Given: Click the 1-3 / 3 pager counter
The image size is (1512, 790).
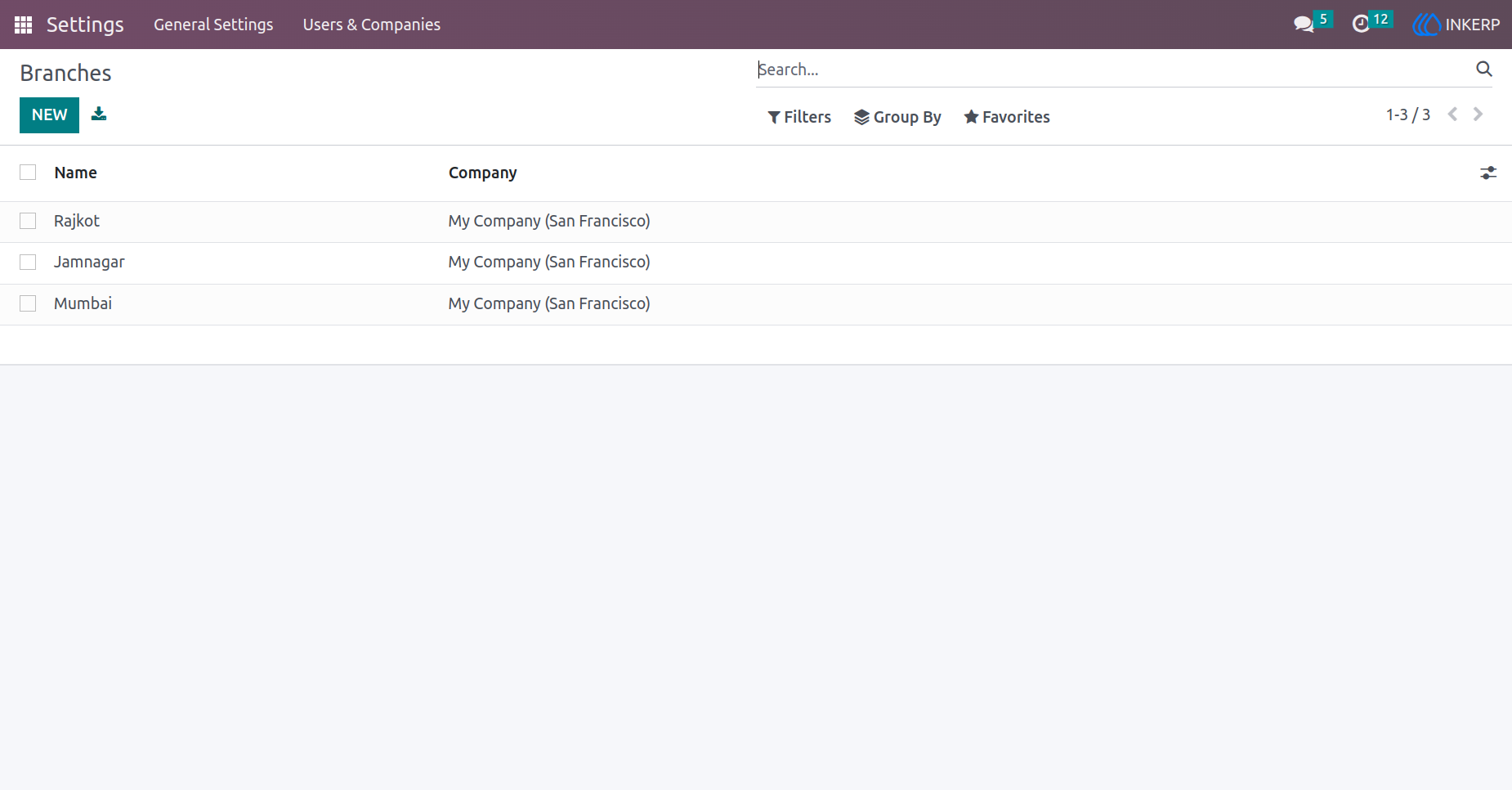Looking at the screenshot, I should 1407,114.
